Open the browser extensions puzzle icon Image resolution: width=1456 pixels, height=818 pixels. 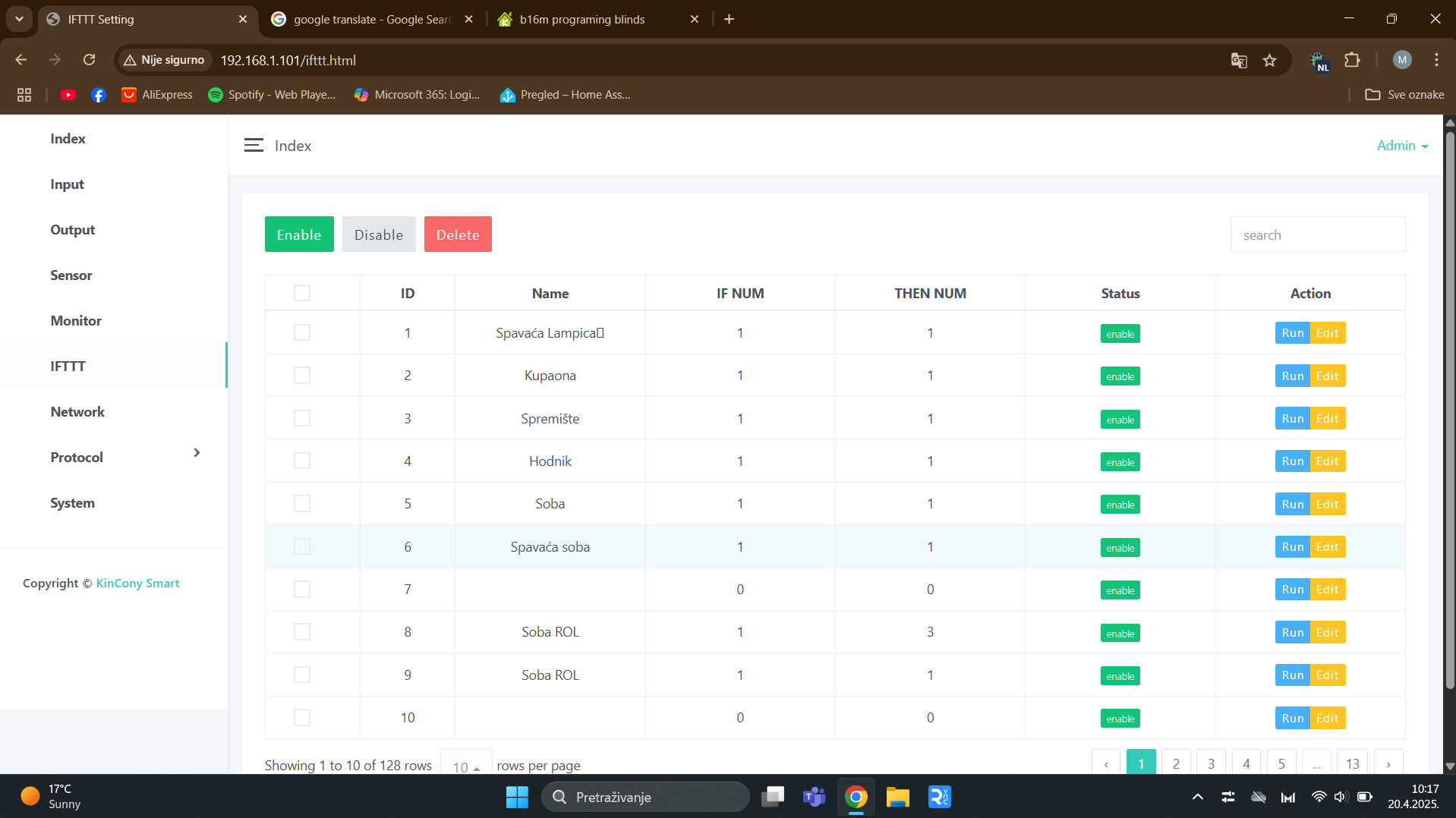(x=1352, y=60)
